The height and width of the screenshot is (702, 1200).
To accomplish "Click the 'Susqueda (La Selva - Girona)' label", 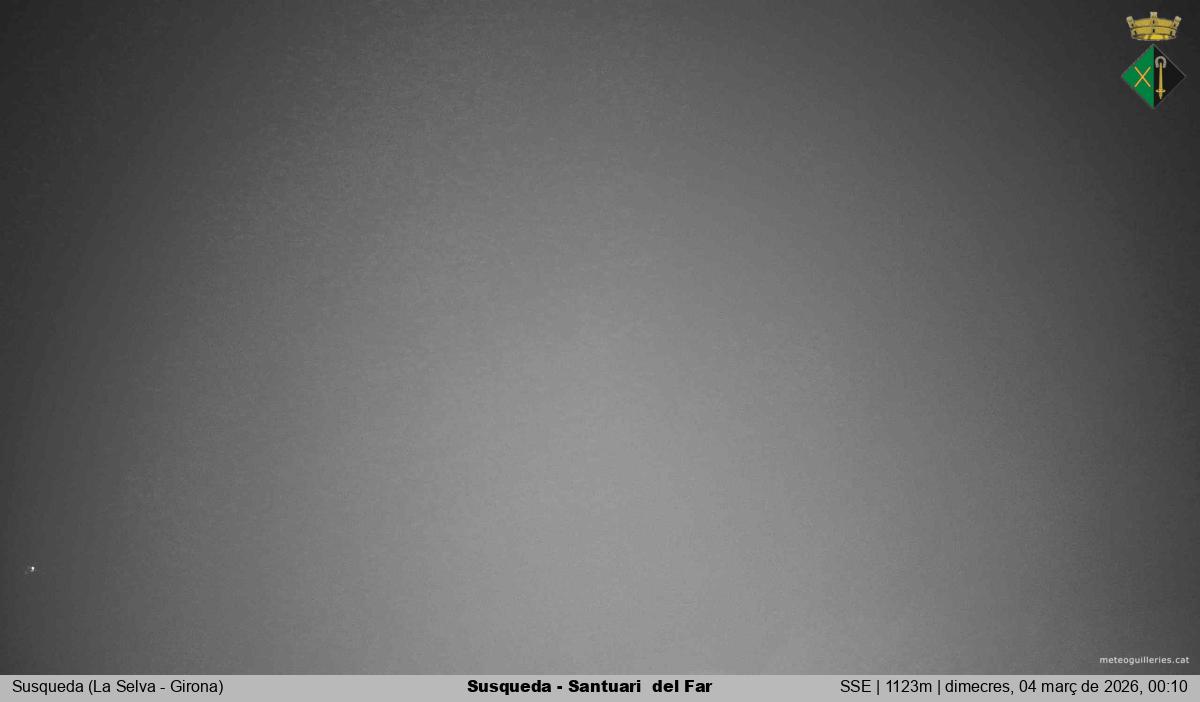I will tap(118, 687).
